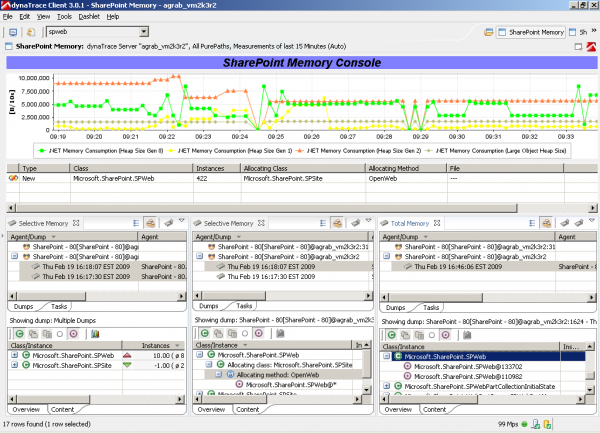
Task: Sort table by Instances column
Action: (216, 168)
